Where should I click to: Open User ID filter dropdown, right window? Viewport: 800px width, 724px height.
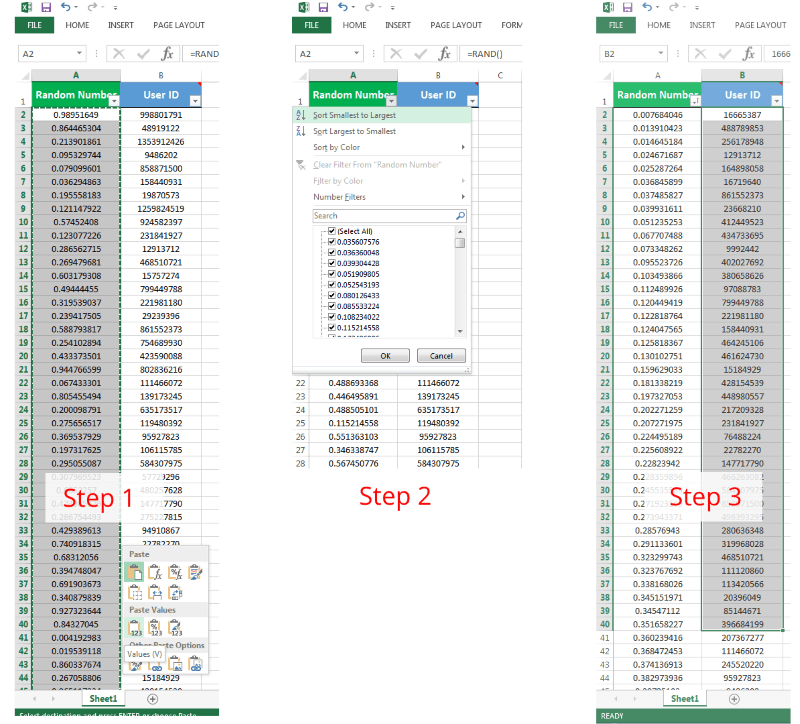coord(776,101)
